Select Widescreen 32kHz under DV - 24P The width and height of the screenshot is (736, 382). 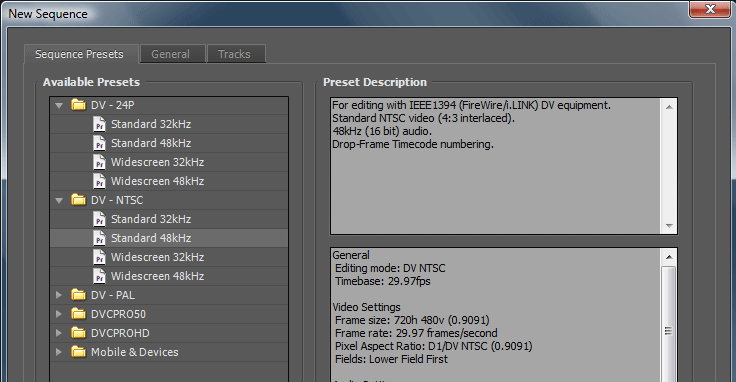tap(169, 162)
